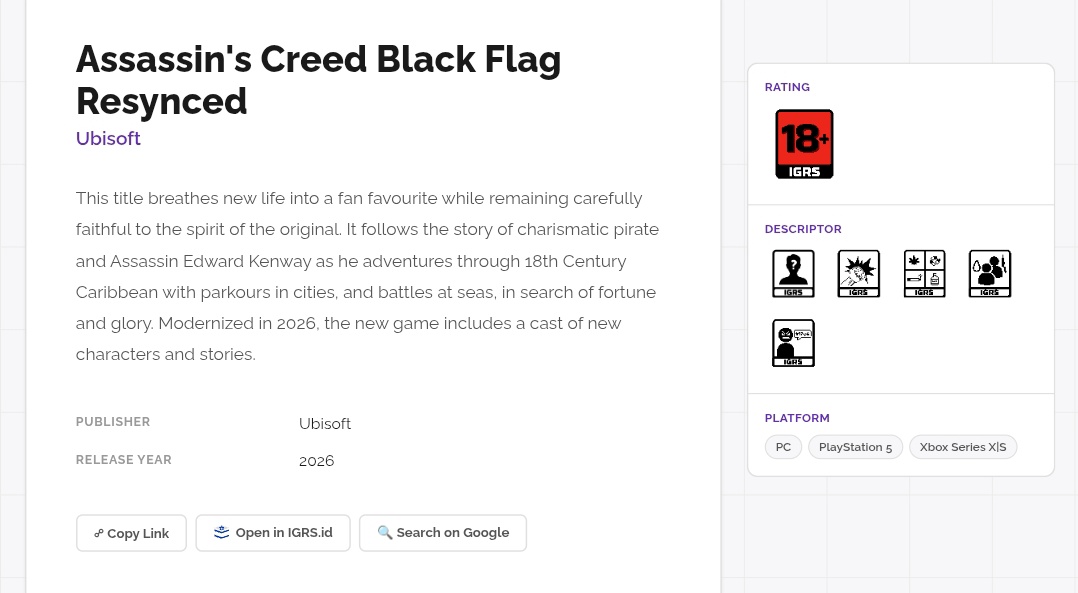
Task: Click the chain link icon in Copy Link
Action: tap(98, 534)
